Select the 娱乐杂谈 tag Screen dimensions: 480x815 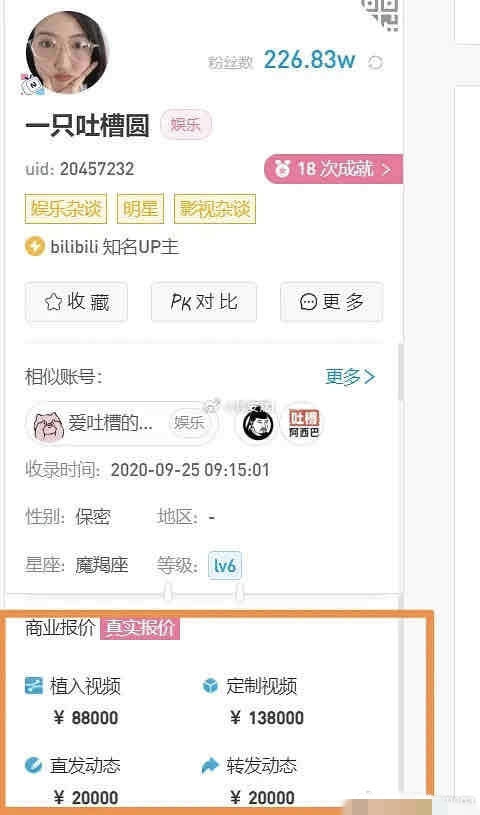pyautogui.click(x=66, y=209)
